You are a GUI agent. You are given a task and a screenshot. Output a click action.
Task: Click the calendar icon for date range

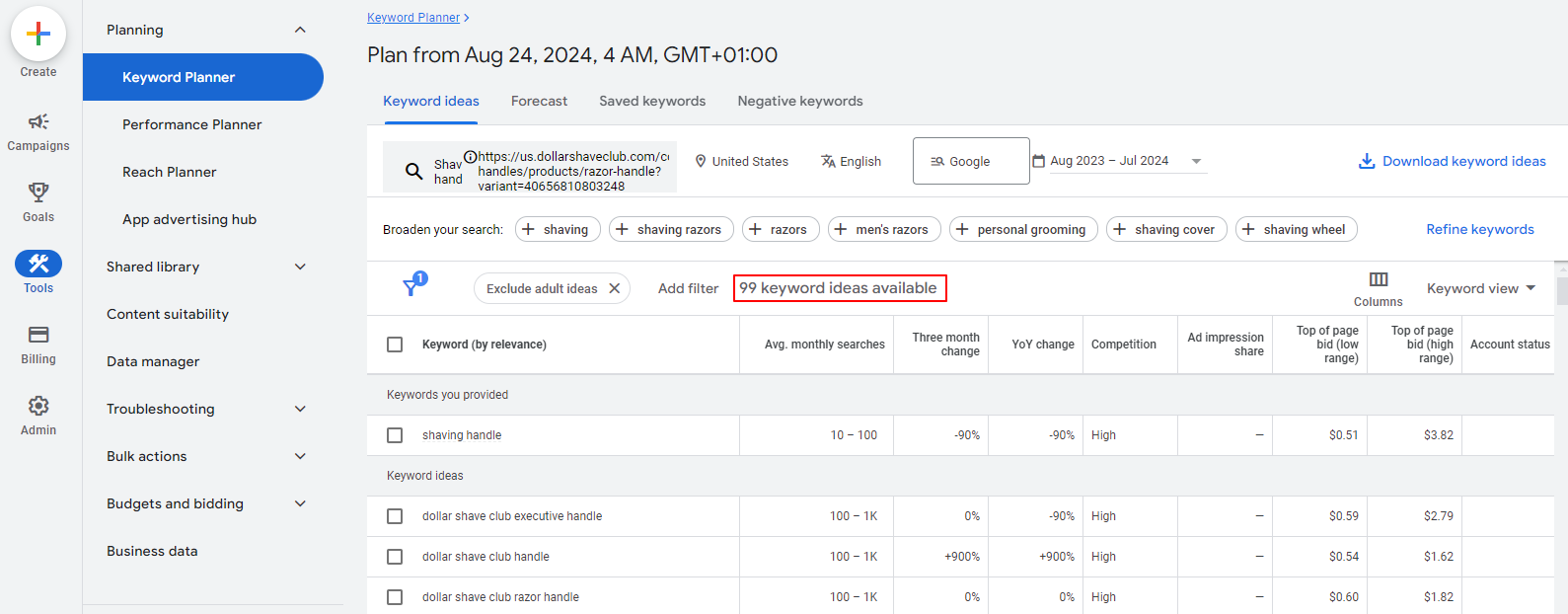[x=1038, y=160]
